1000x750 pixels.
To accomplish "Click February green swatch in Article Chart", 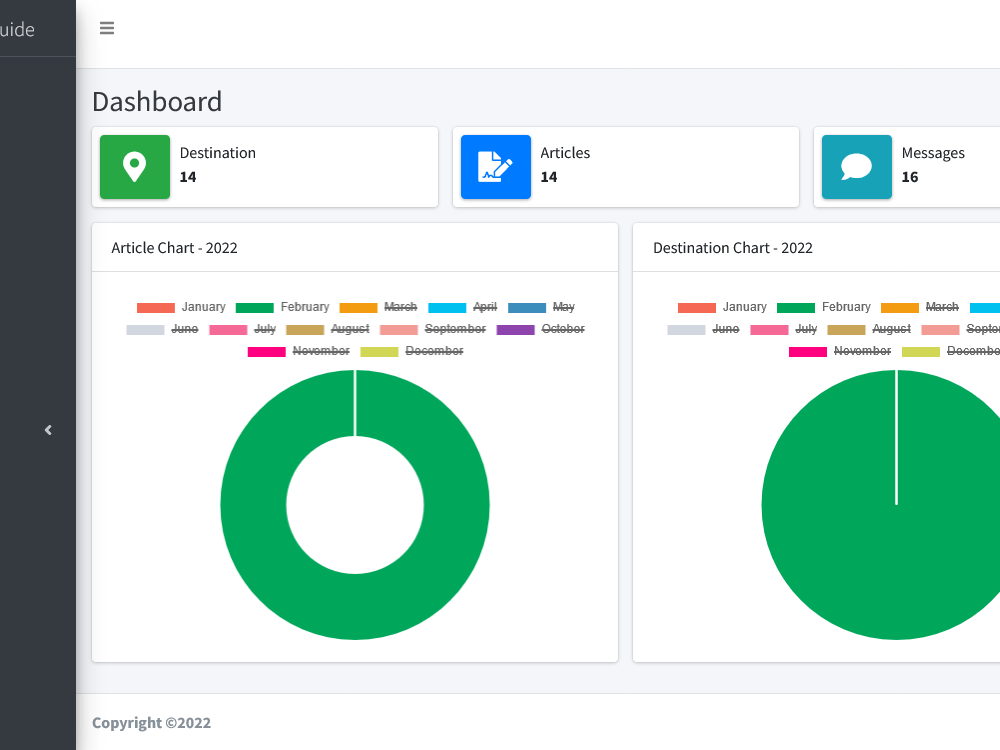I will point(254,307).
